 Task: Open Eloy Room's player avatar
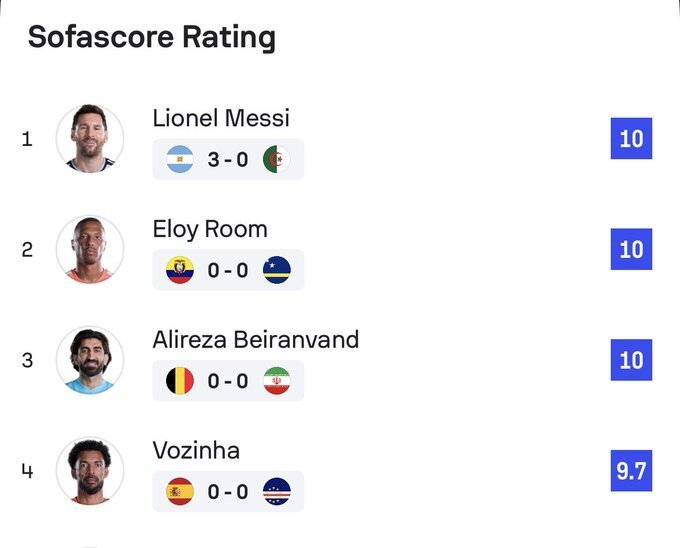(90, 249)
